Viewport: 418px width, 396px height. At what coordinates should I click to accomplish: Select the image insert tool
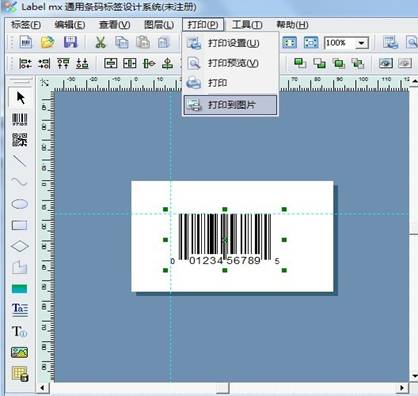[20, 352]
